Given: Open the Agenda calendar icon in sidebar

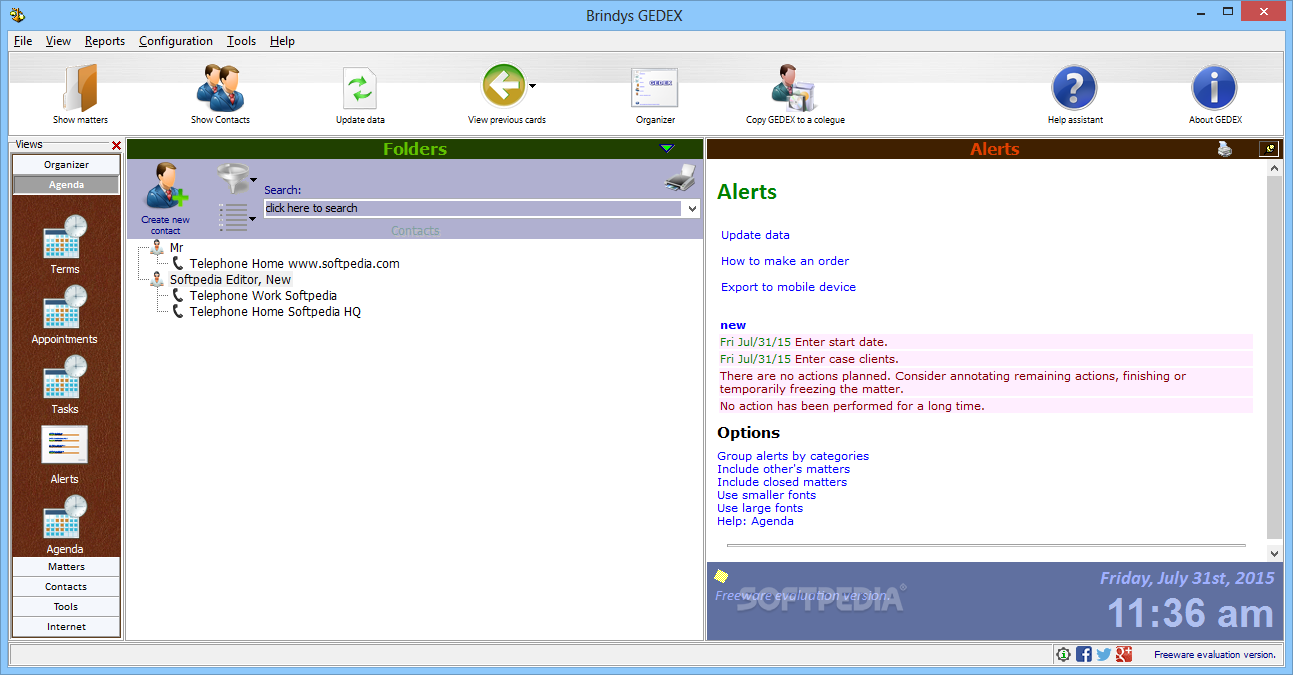Looking at the screenshot, I should tap(65, 525).
